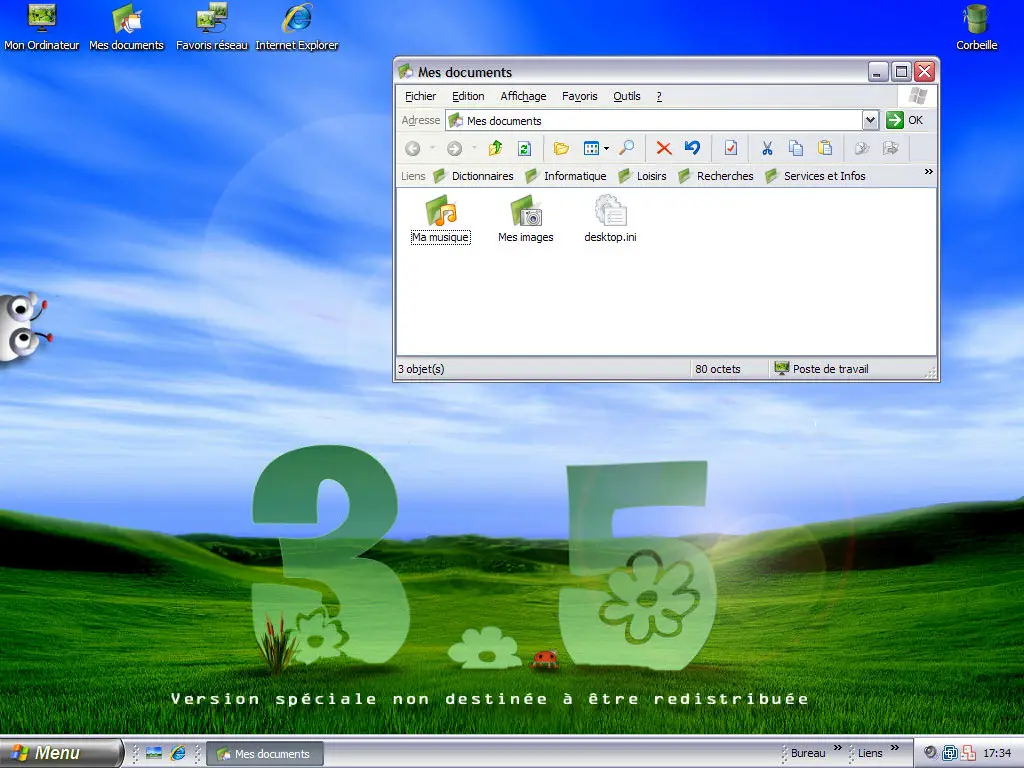This screenshot has width=1024, height=768.
Task: Maximize the Mes documents window
Action: point(901,71)
